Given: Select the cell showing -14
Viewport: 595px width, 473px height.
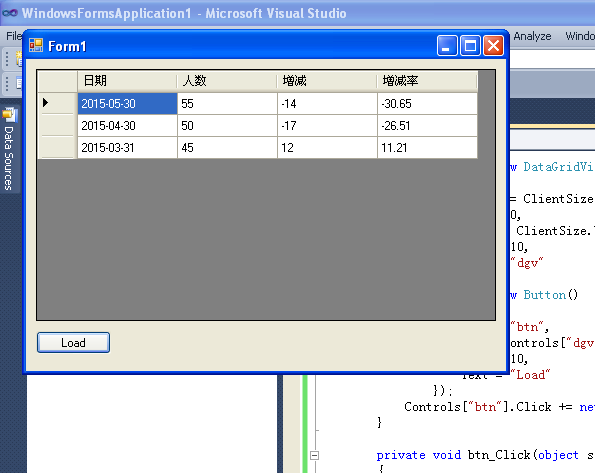Looking at the screenshot, I should point(327,103).
